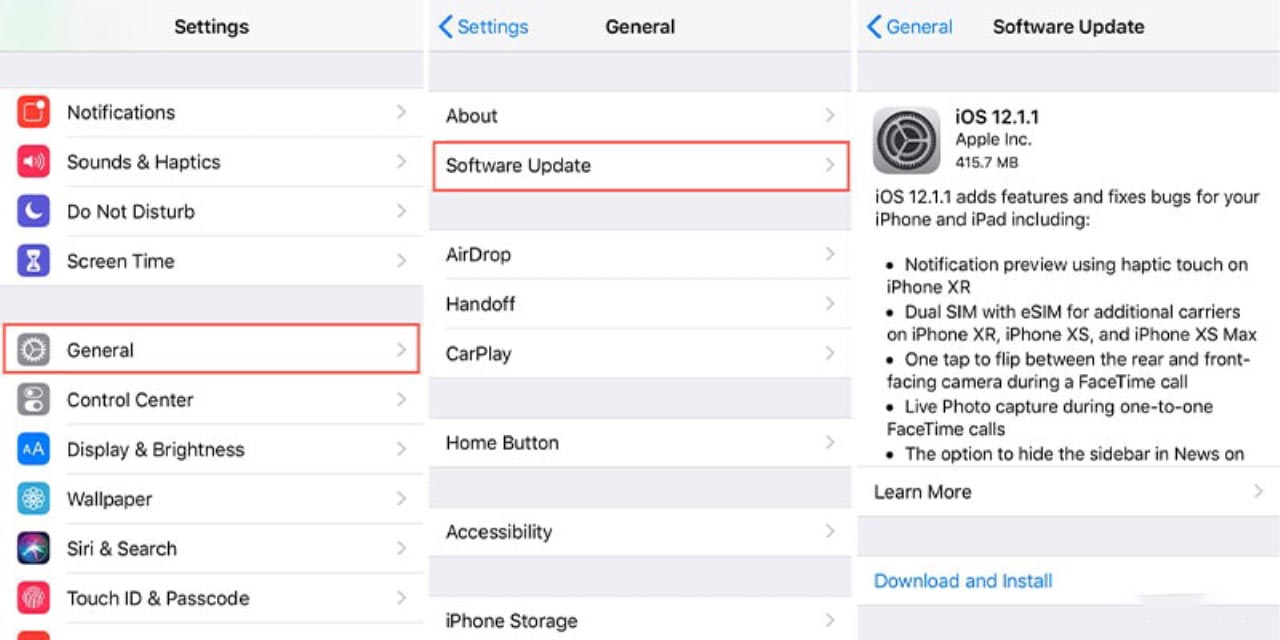
Task: Tap the Display & Brightness AA icon
Action: click(x=34, y=449)
